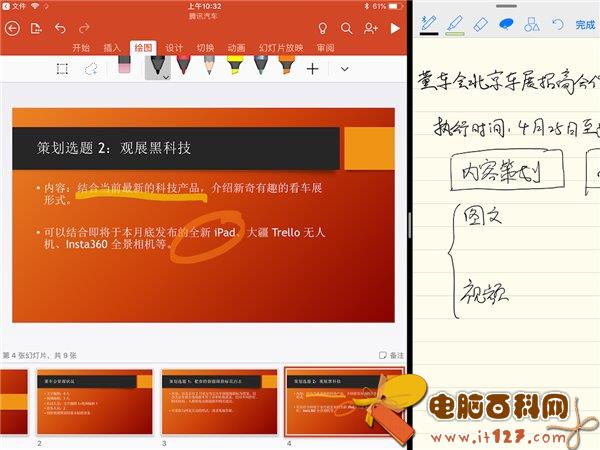
Task: Open the 备注 notes button
Action: [392, 355]
